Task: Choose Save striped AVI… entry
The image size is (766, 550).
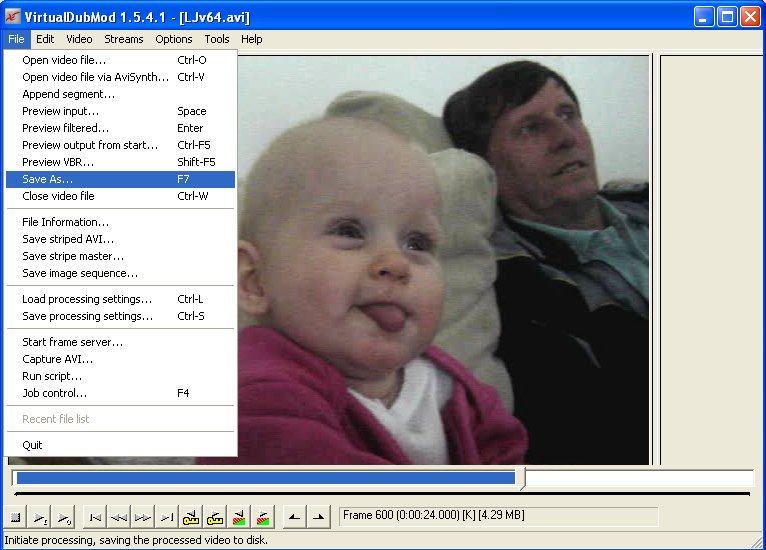Action: pyautogui.click(x=120, y=239)
